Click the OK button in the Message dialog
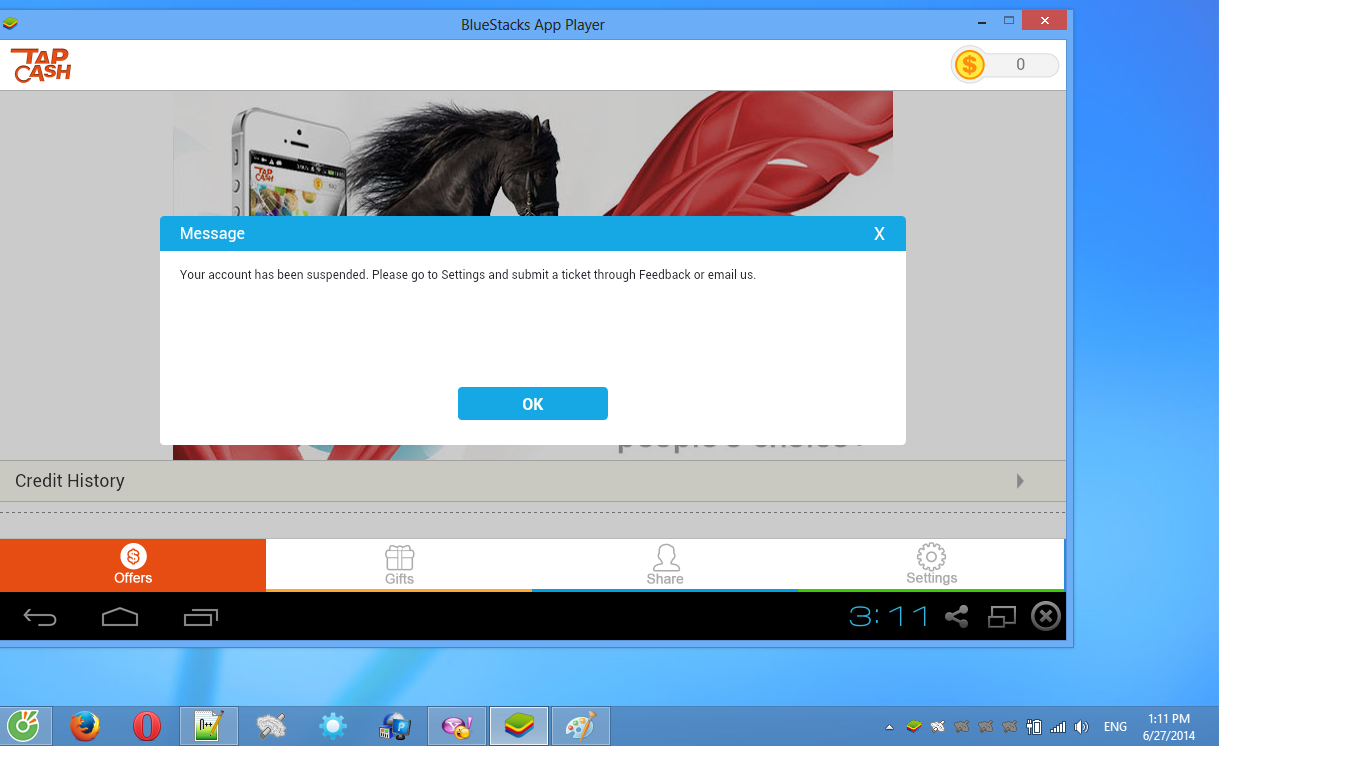 click(x=533, y=404)
